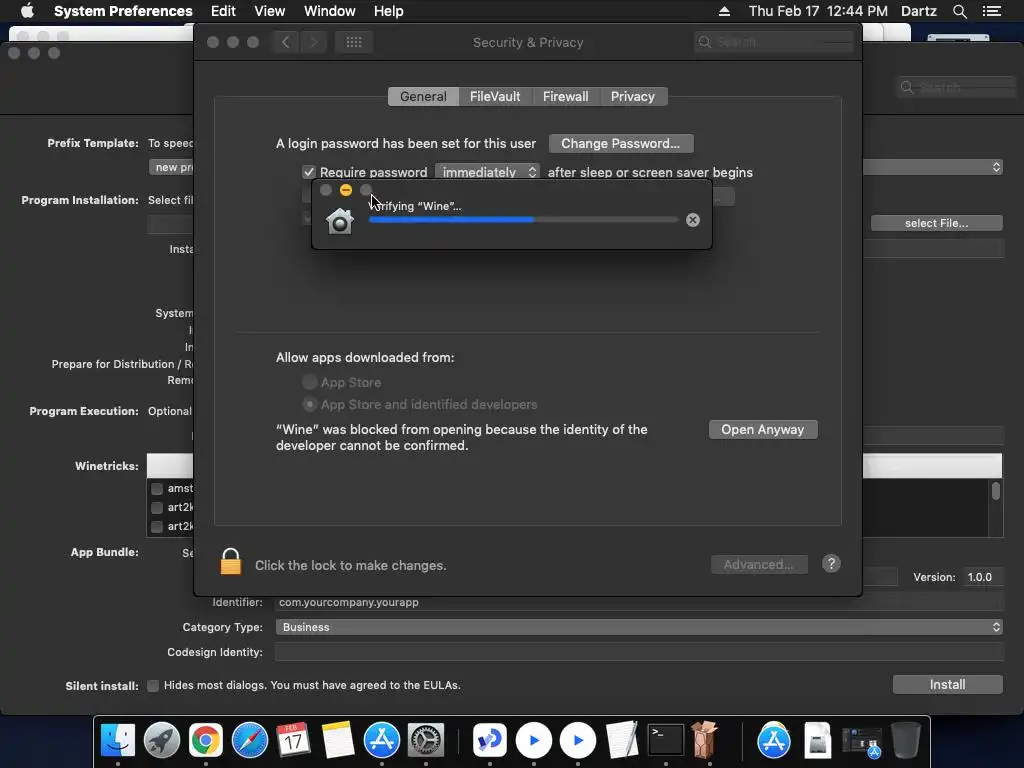1024x768 pixels.
Task: Click the Wine verification app icon in the dialog
Action: 340,221
